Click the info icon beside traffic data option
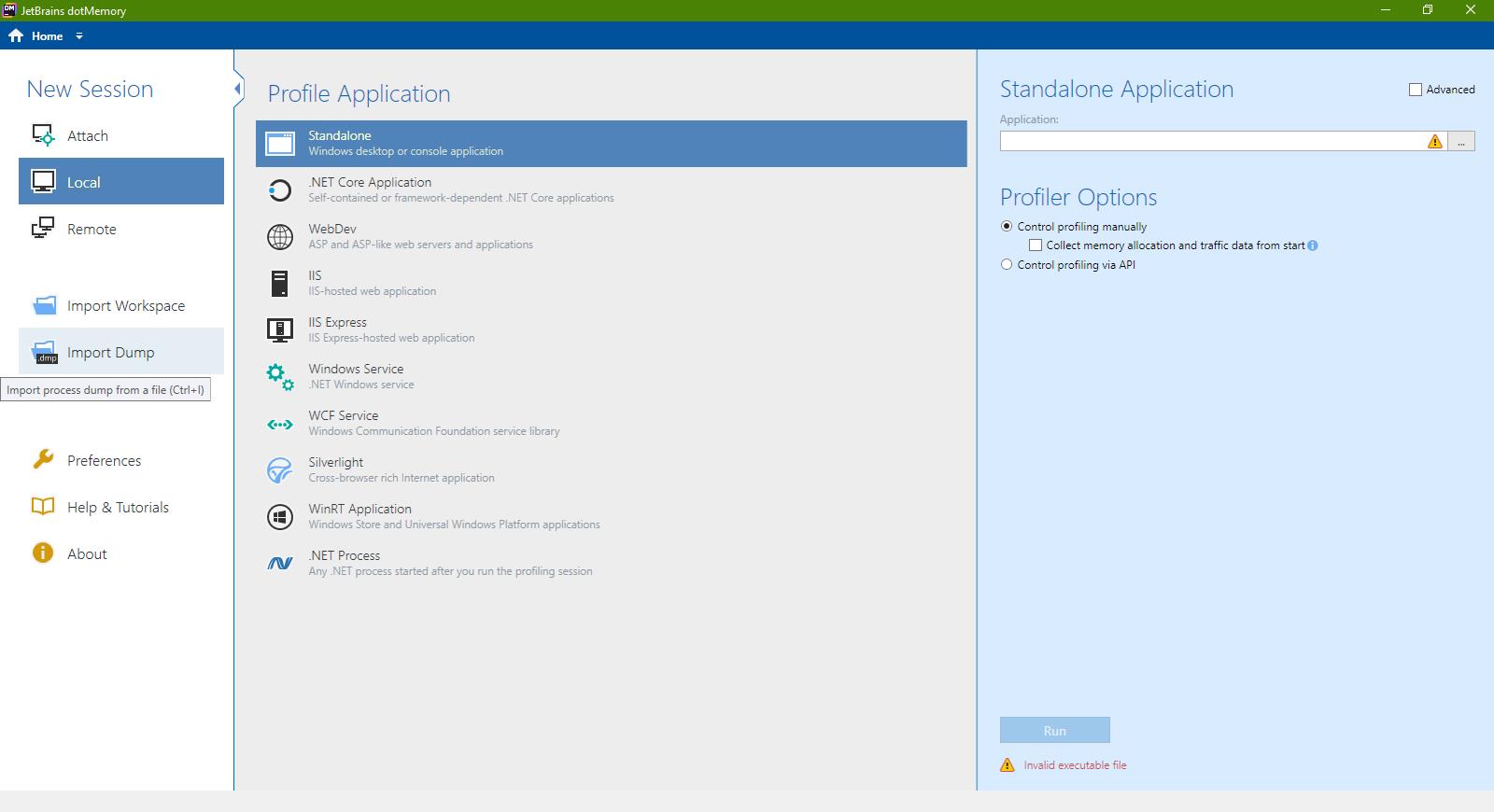 click(1313, 245)
